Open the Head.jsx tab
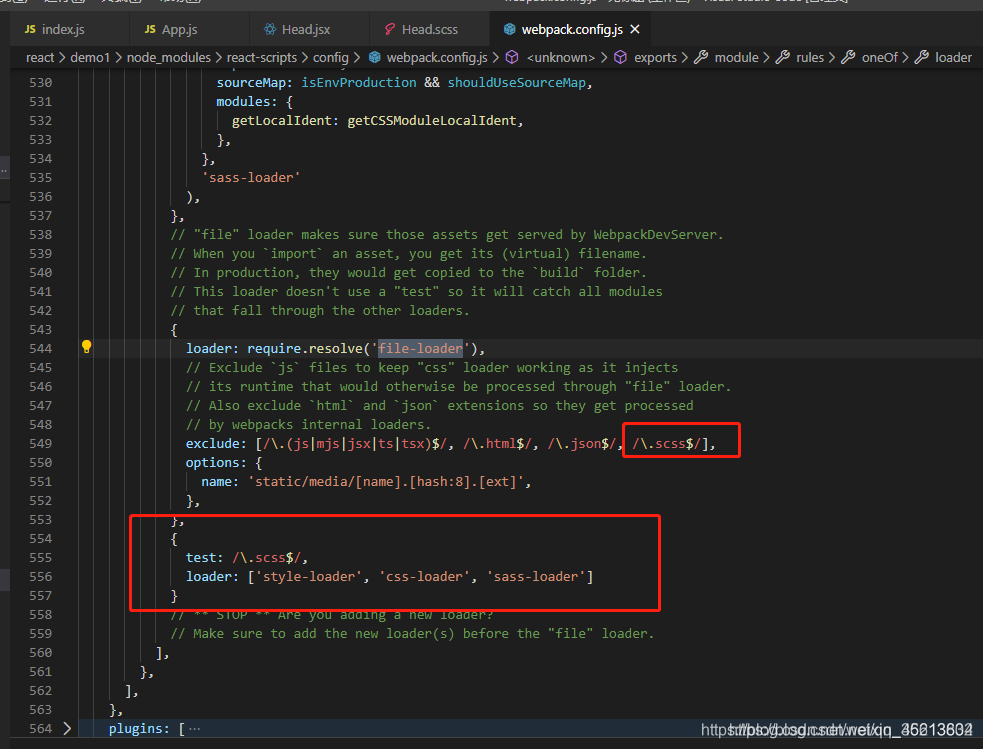Image resolution: width=983 pixels, height=749 pixels. [x=307, y=29]
